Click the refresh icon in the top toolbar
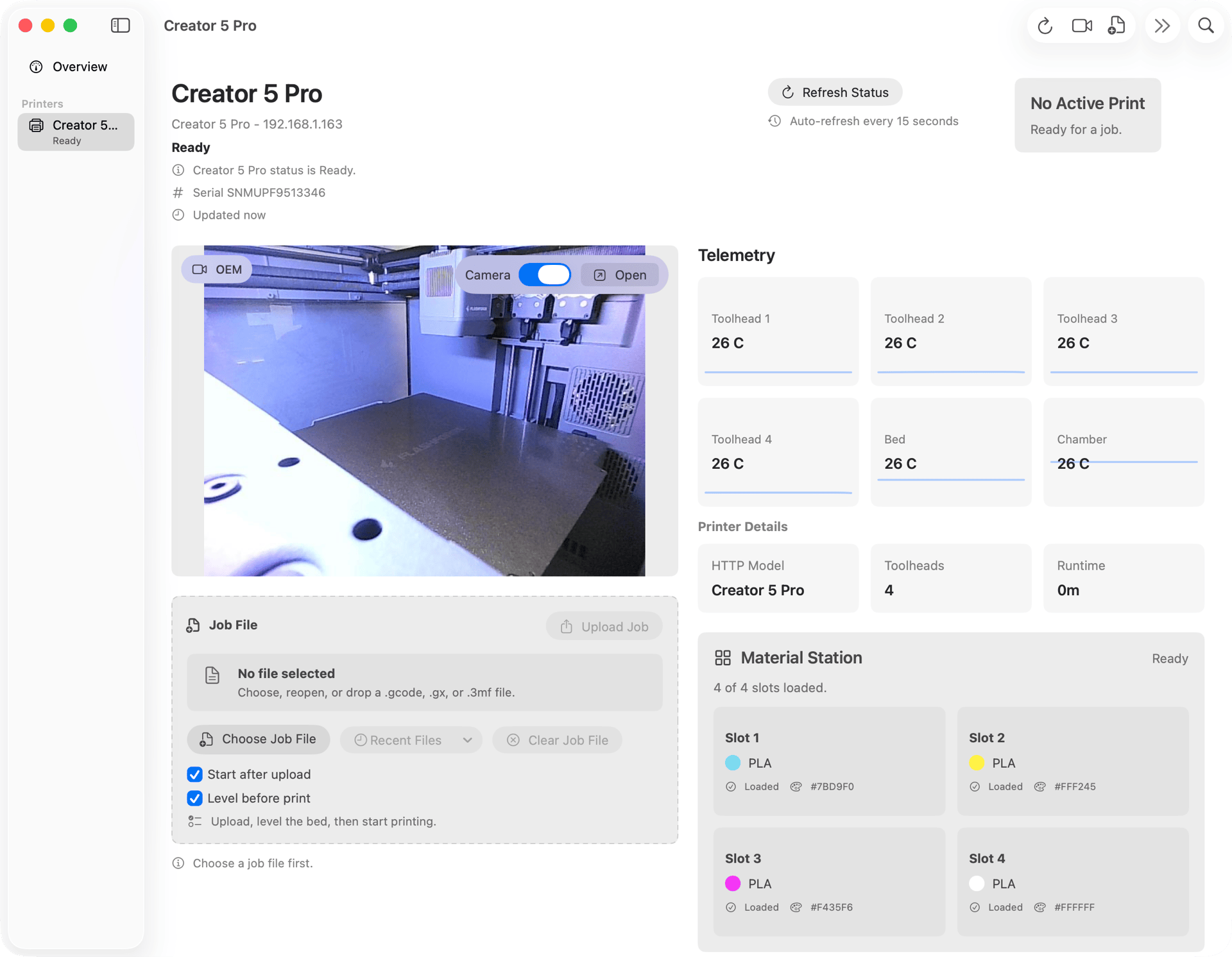1232x957 pixels. point(1045,26)
